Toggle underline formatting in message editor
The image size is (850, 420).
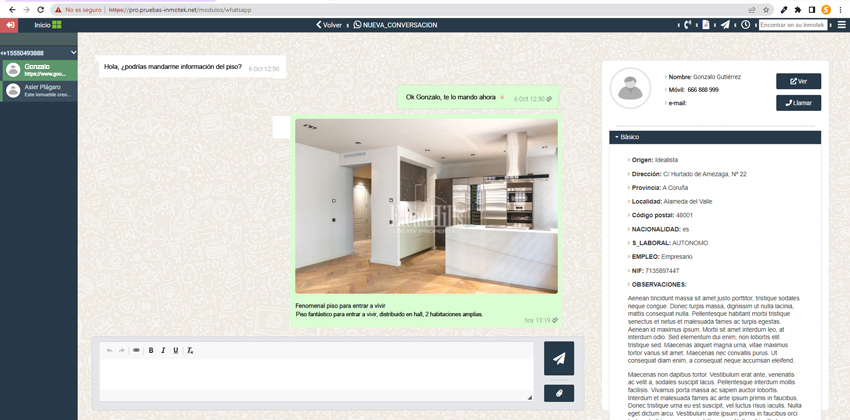pos(176,351)
